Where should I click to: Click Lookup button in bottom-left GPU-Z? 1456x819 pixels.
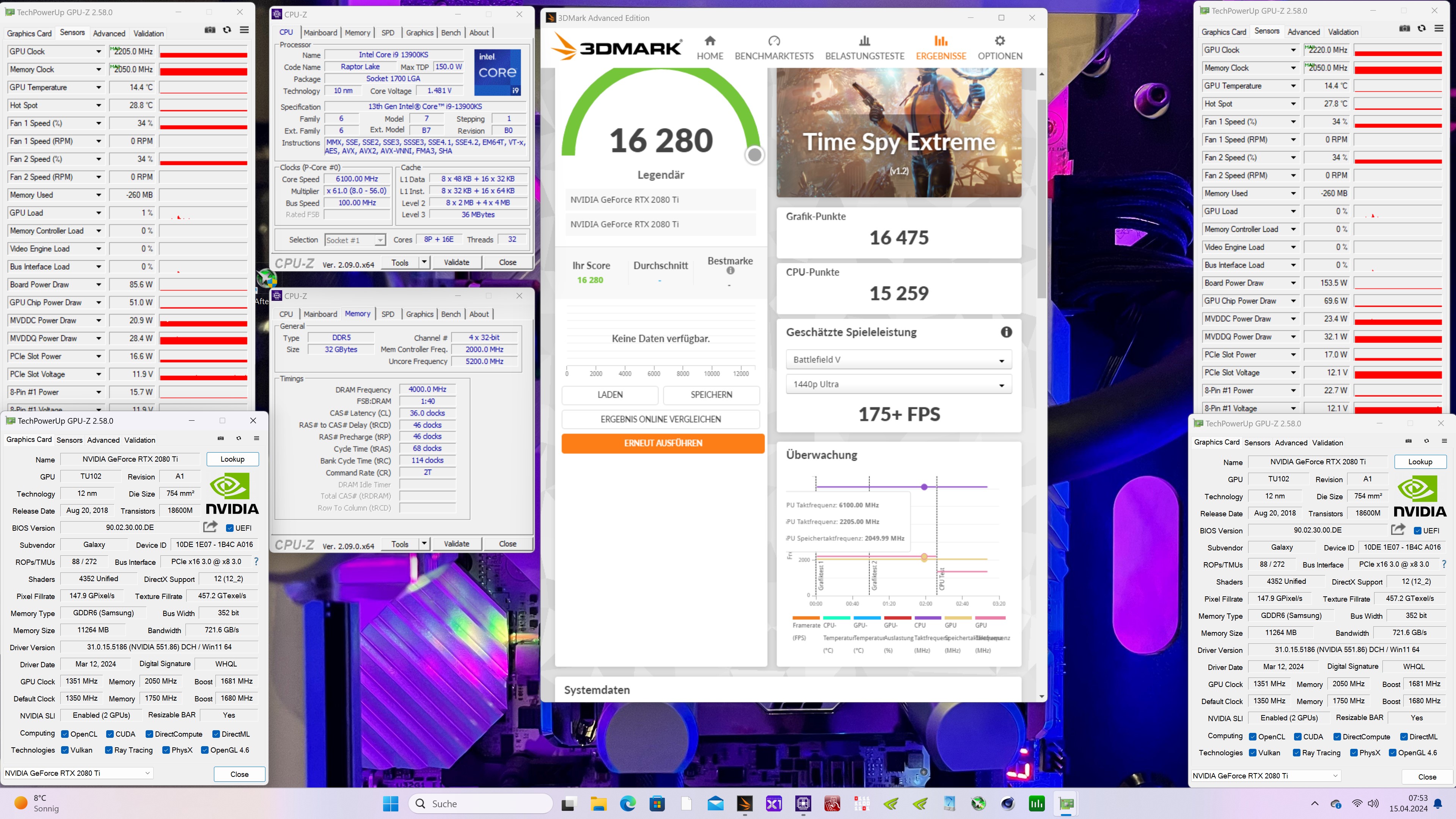tap(232, 459)
